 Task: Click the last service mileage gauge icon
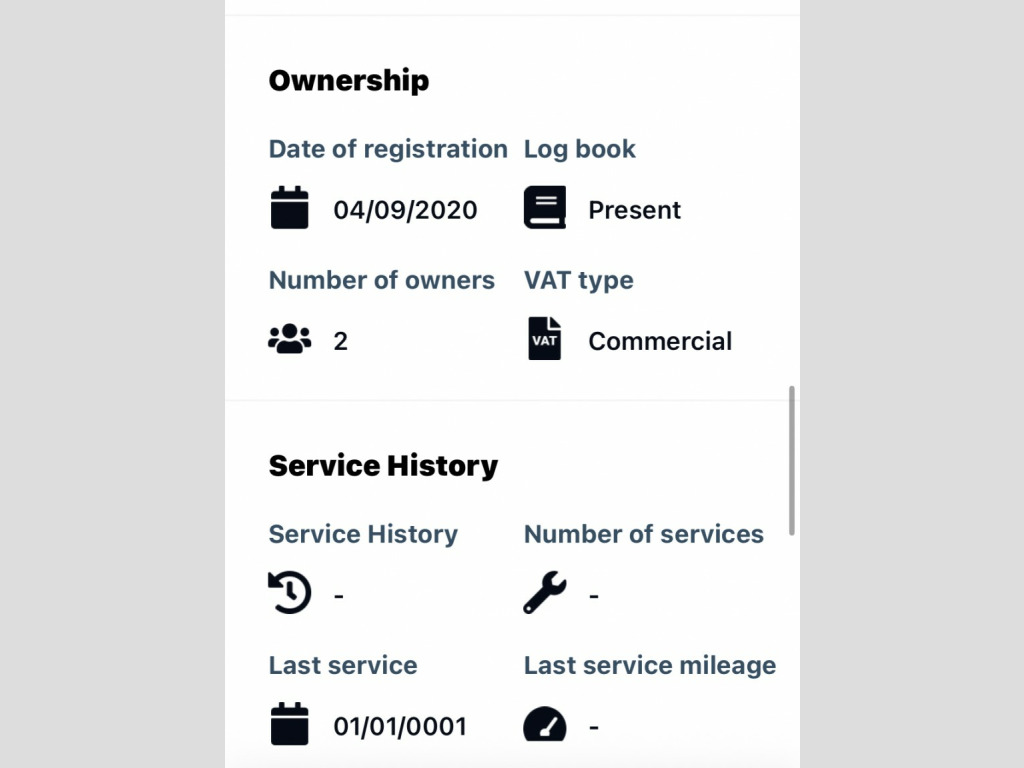[544, 725]
